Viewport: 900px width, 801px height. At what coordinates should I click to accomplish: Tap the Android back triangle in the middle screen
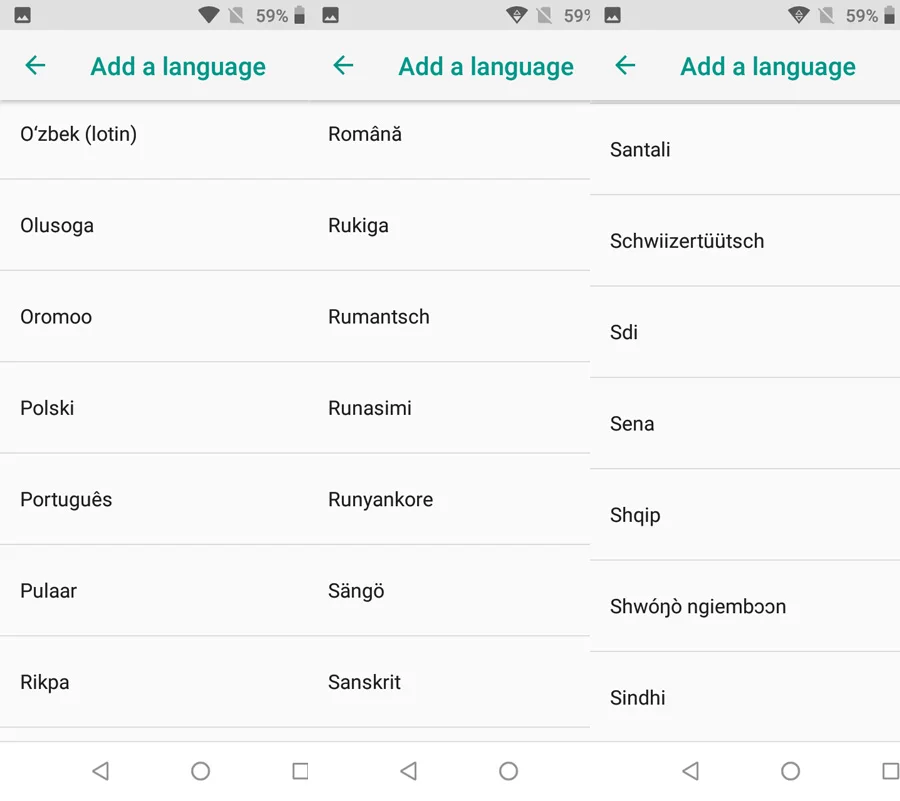pos(409,771)
